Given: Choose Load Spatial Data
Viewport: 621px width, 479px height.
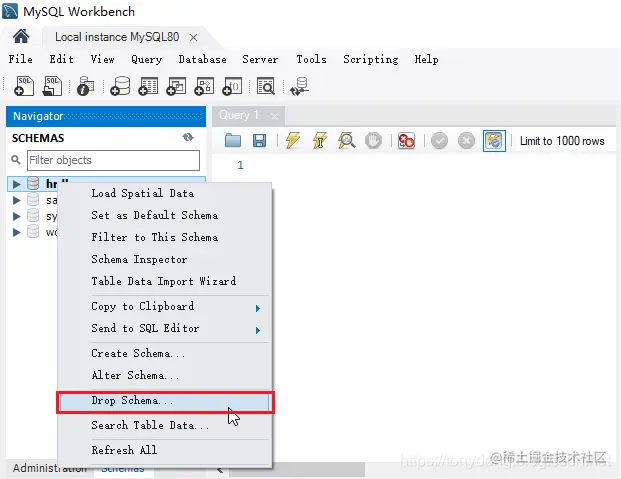Looking at the screenshot, I should click(x=165, y=193).
